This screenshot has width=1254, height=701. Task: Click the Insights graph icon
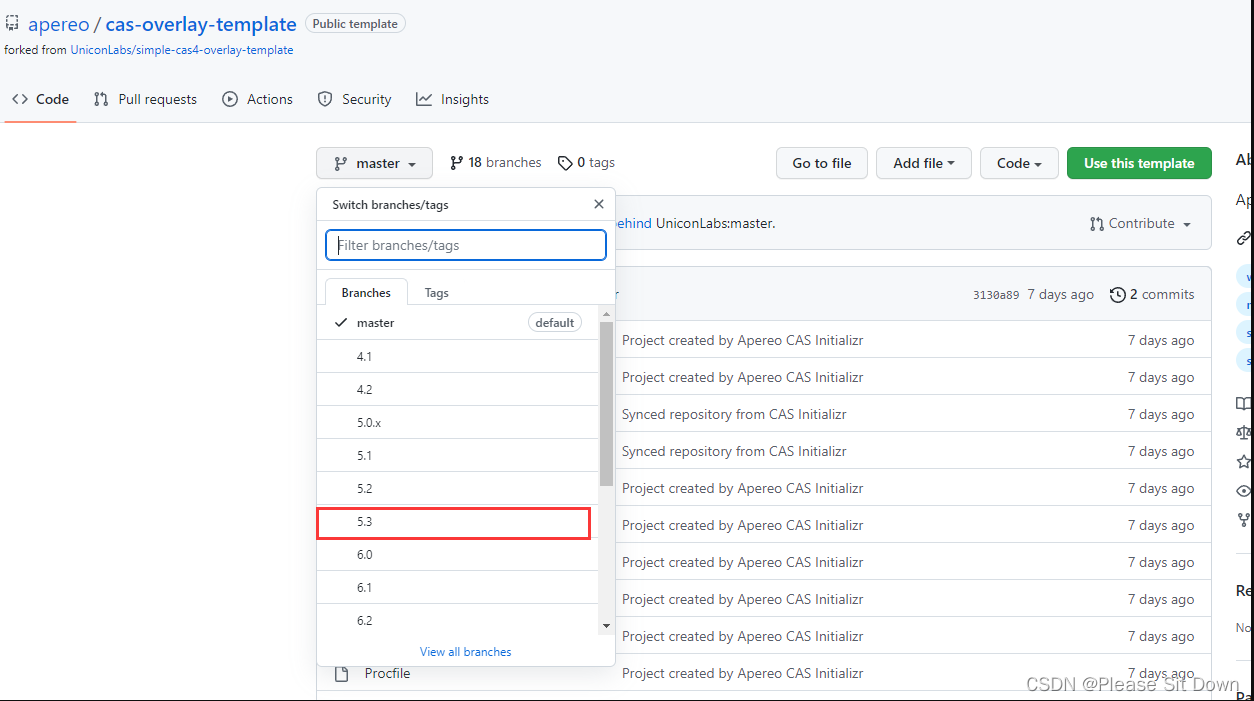(424, 99)
